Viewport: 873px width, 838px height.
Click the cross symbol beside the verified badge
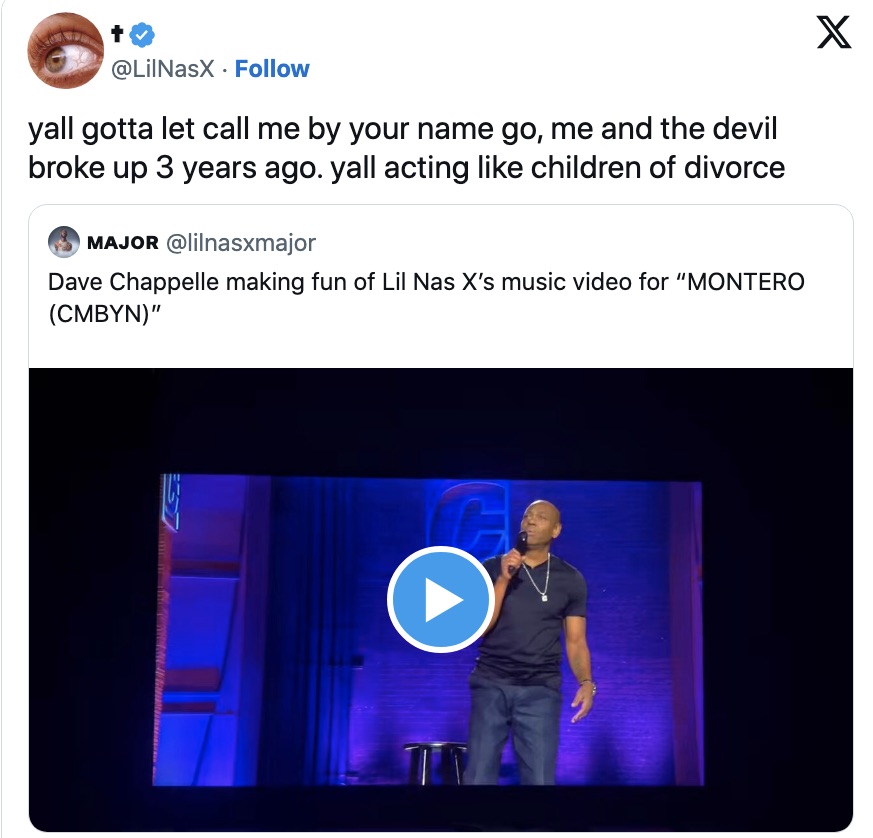click(118, 35)
